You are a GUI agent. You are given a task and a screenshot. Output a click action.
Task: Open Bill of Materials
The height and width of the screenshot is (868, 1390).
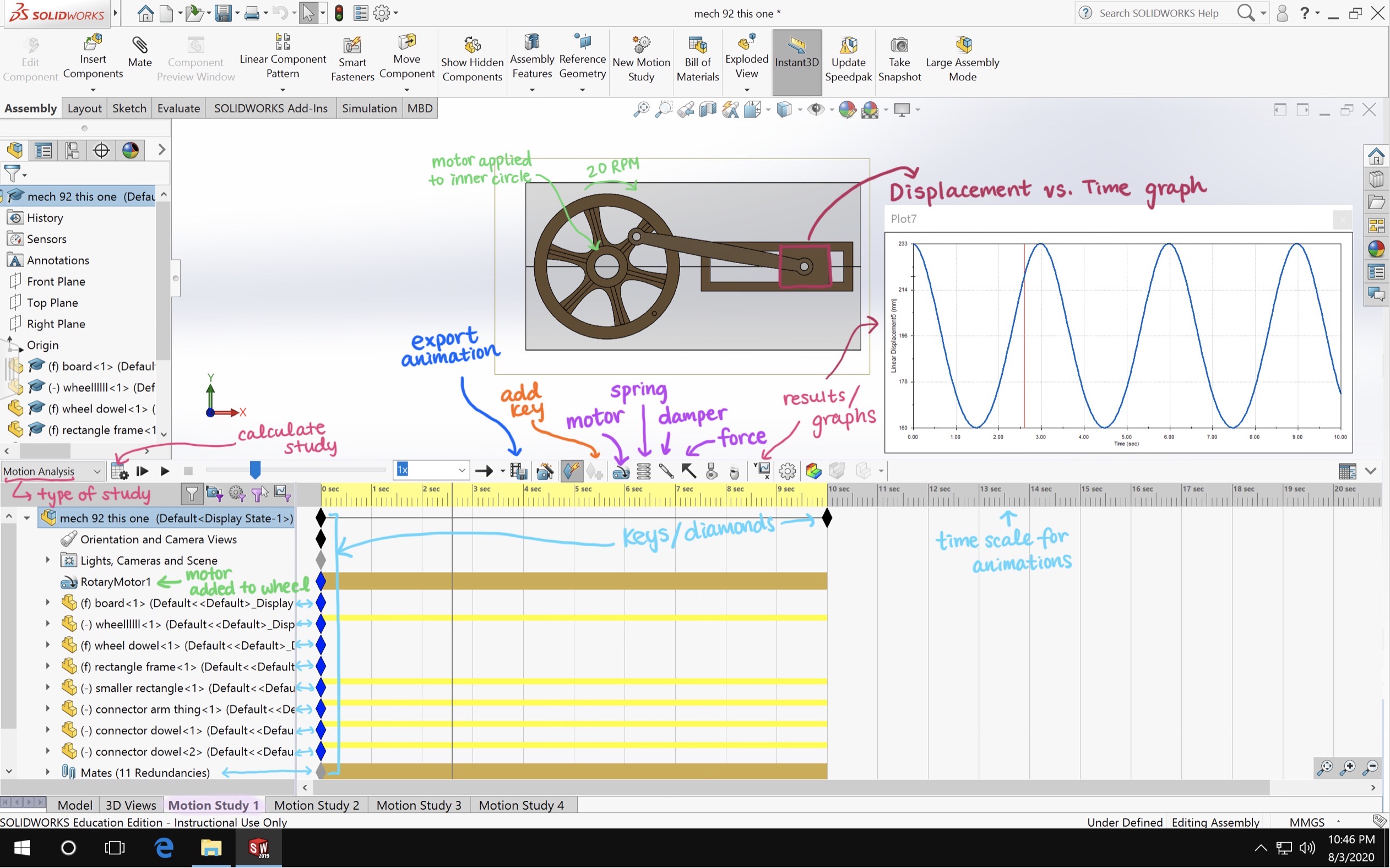pyautogui.click(x=697, y=59)
